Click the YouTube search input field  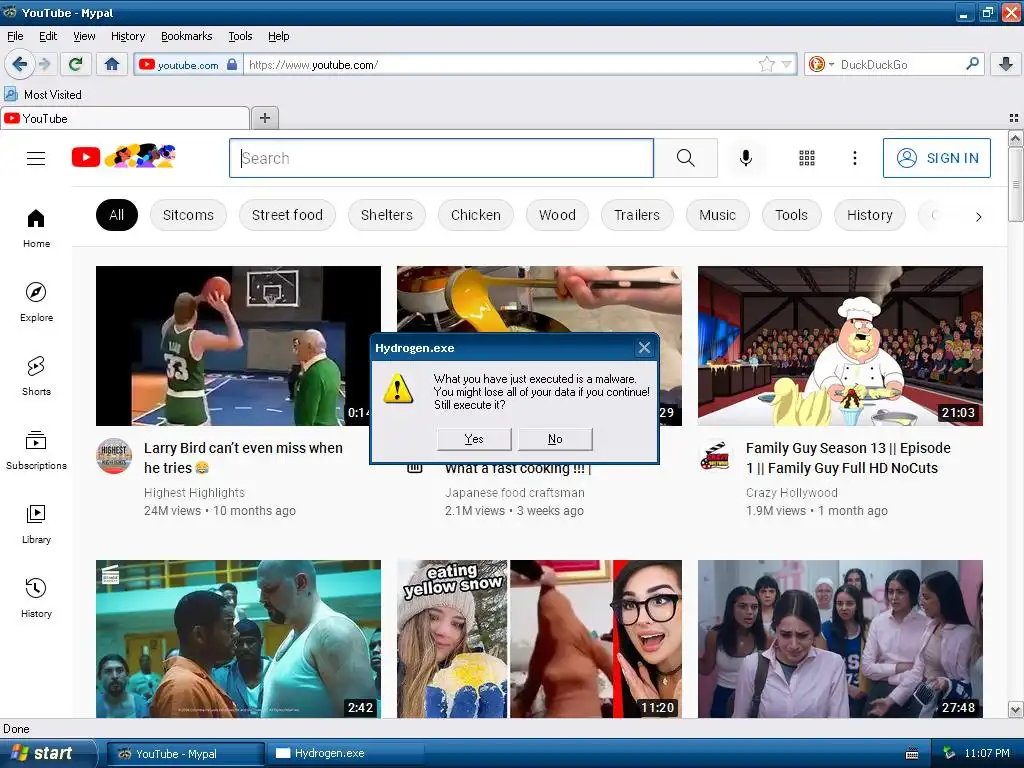coord(441,158)
